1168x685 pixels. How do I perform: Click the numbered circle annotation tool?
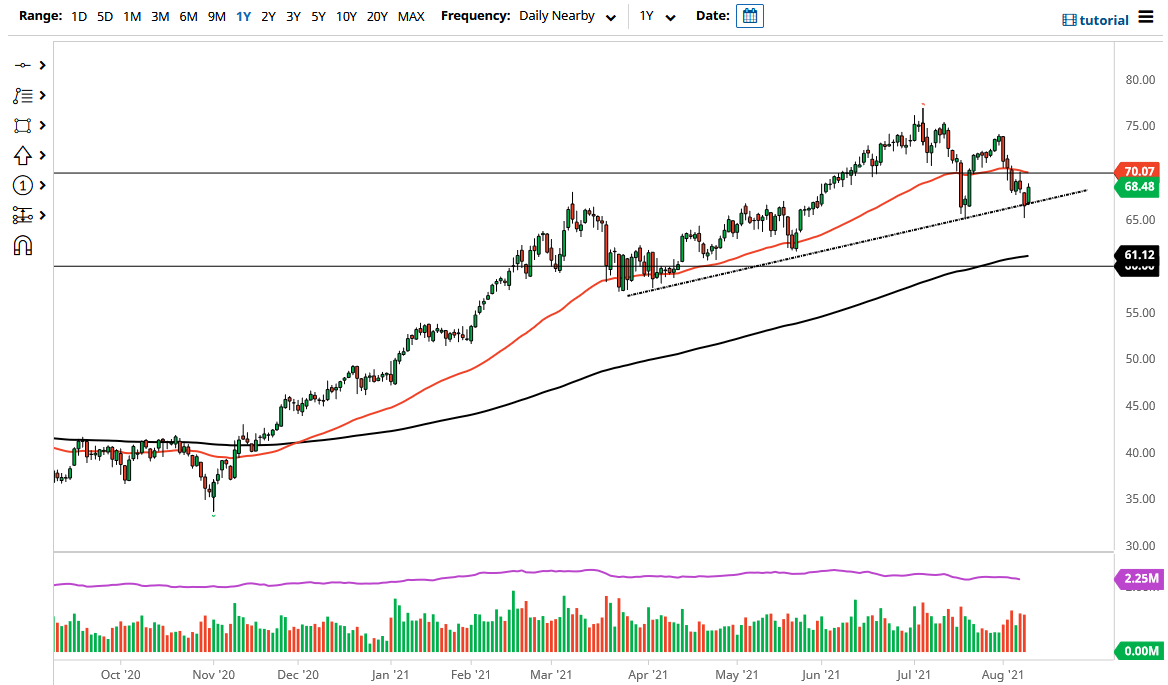click(x=25, y=185)
